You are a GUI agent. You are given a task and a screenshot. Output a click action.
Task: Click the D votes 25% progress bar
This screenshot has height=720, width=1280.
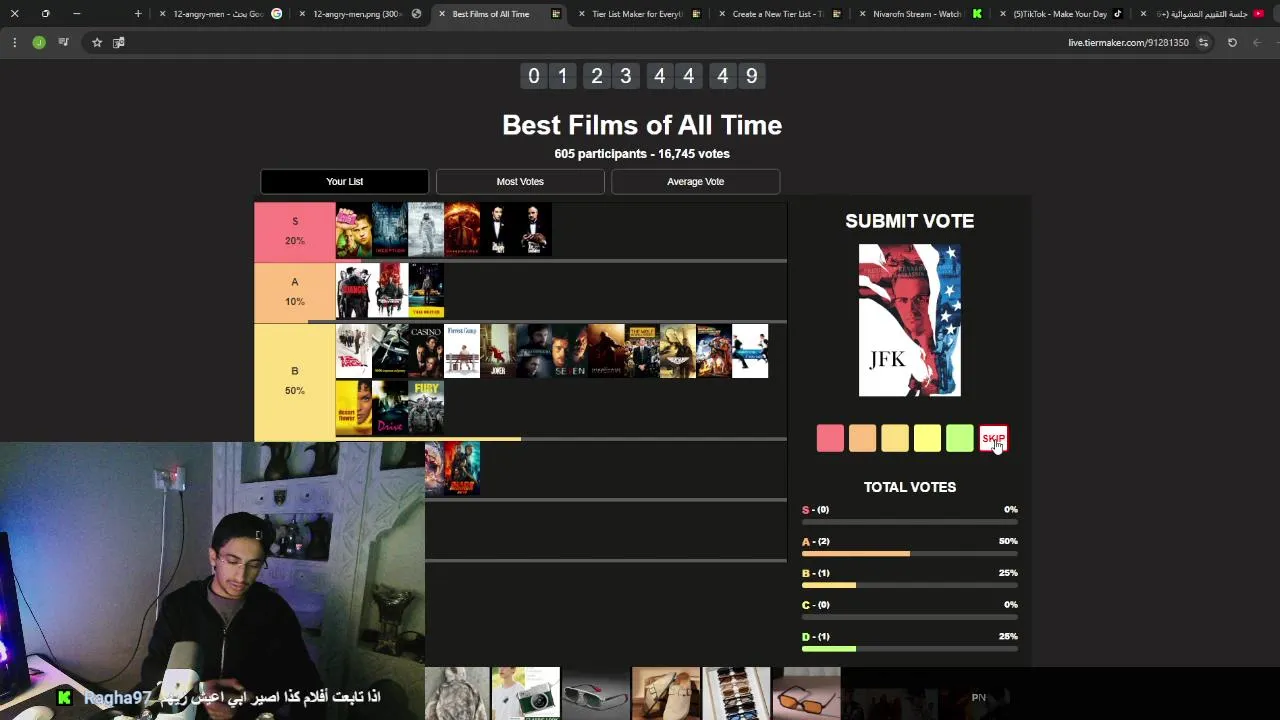(909, 649)
